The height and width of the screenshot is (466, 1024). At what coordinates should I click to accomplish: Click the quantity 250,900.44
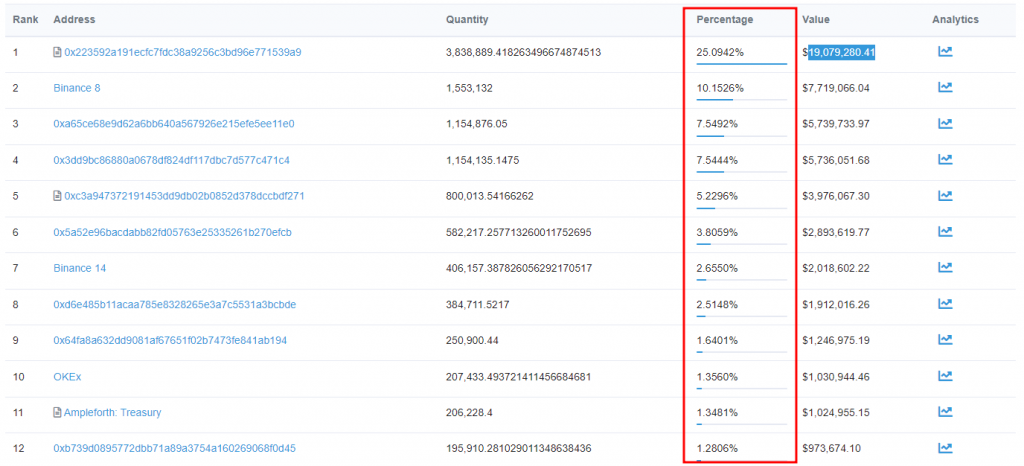(x=472, y=340)
